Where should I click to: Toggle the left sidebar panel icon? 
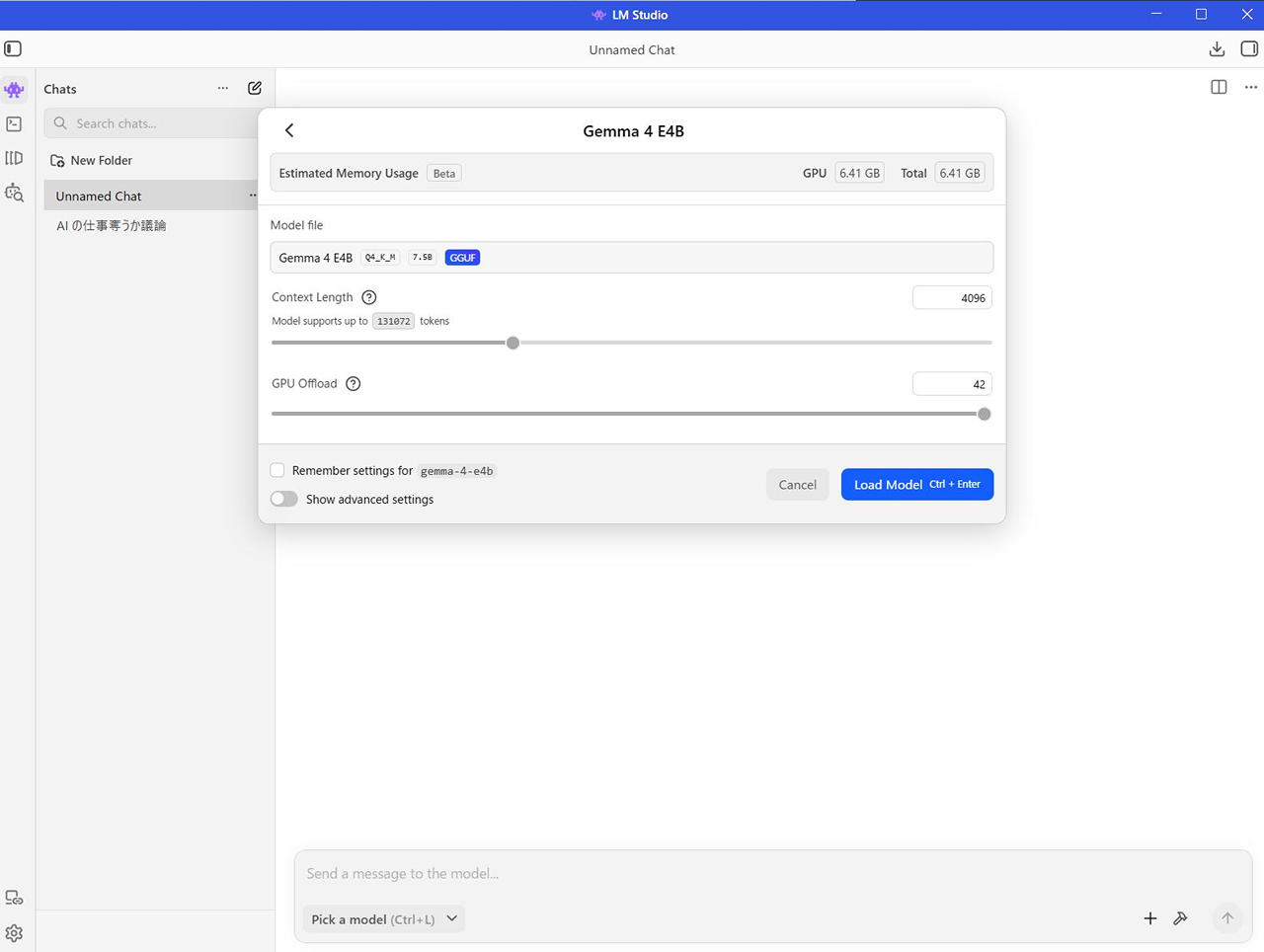point(13,49)
